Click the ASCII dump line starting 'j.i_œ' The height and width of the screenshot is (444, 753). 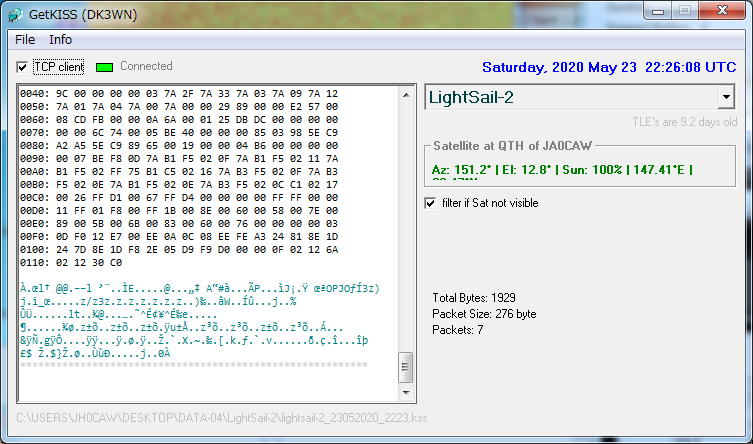pos(158,302)
